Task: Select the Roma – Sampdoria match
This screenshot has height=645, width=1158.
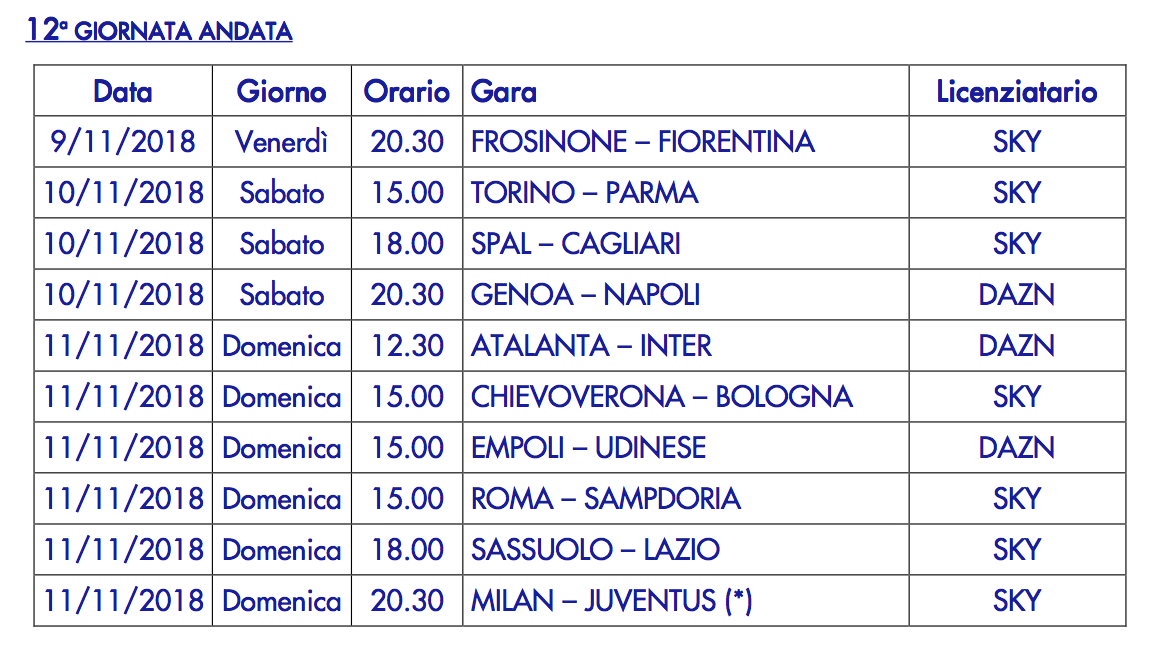Action: coord(605,499)
